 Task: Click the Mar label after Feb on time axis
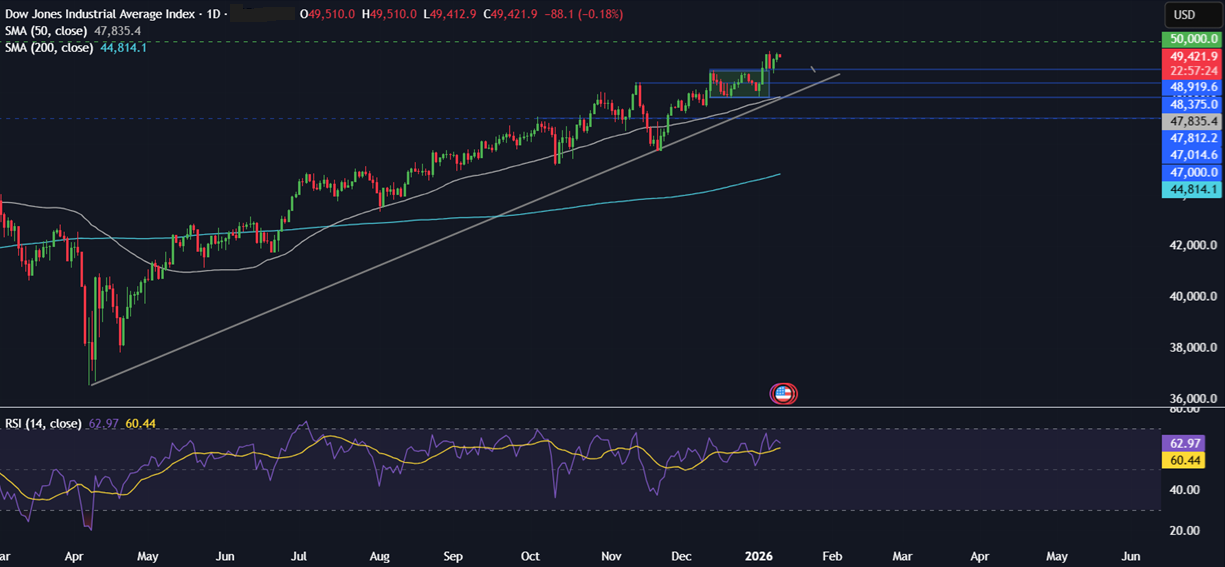pos(902,555)
